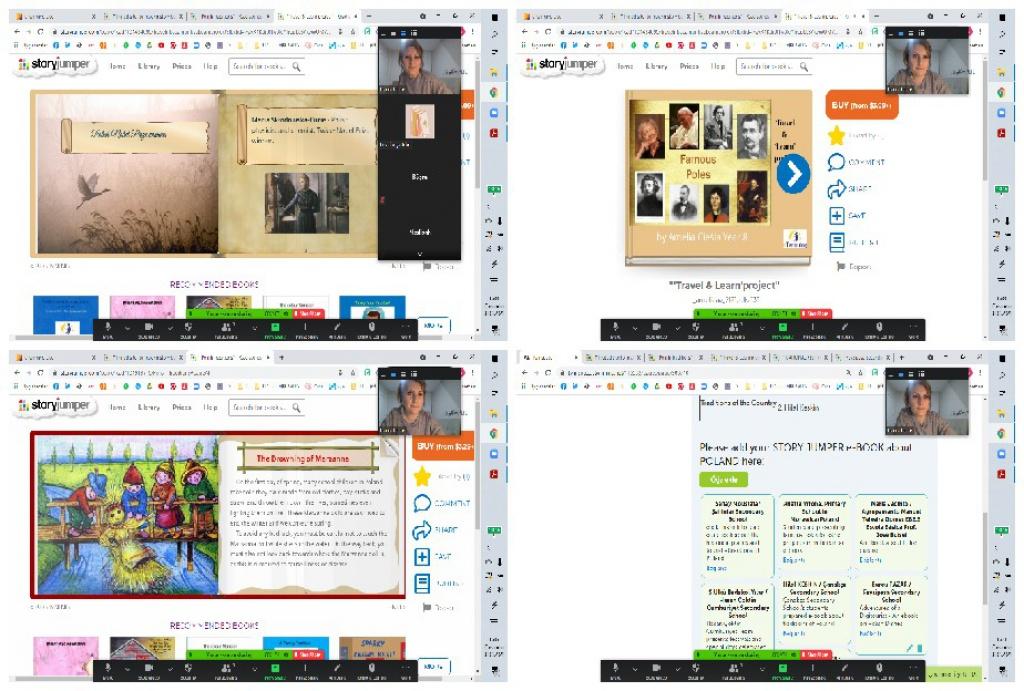The image size is (1024, 691).
Task: Toggle Zoom Mute microphone in Famous Poles screenshot
Action: [615, 327]
